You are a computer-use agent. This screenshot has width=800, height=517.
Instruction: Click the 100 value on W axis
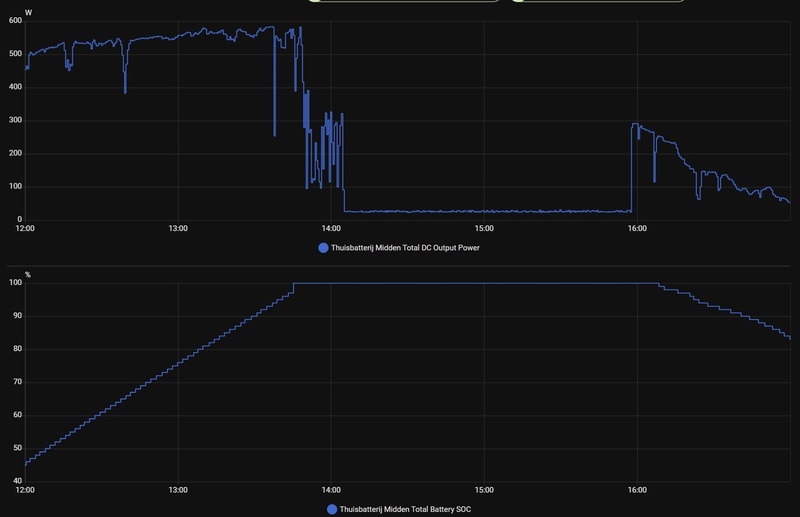click(15, 186)
